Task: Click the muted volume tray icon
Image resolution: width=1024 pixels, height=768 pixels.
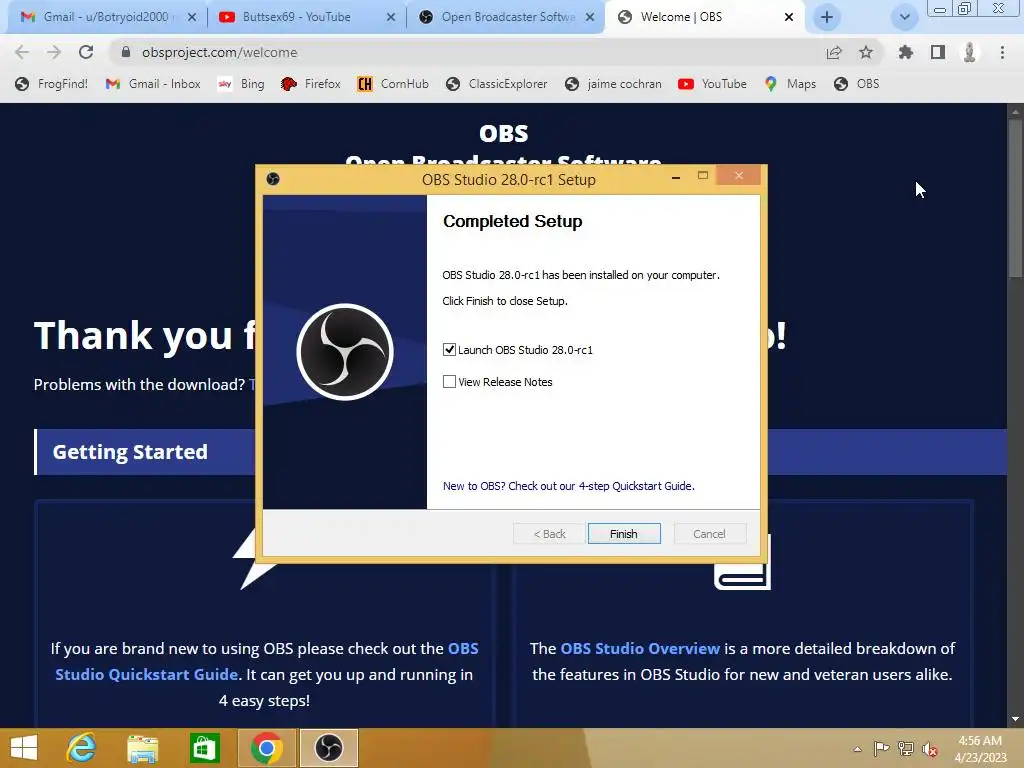Action: coord(930,748)
